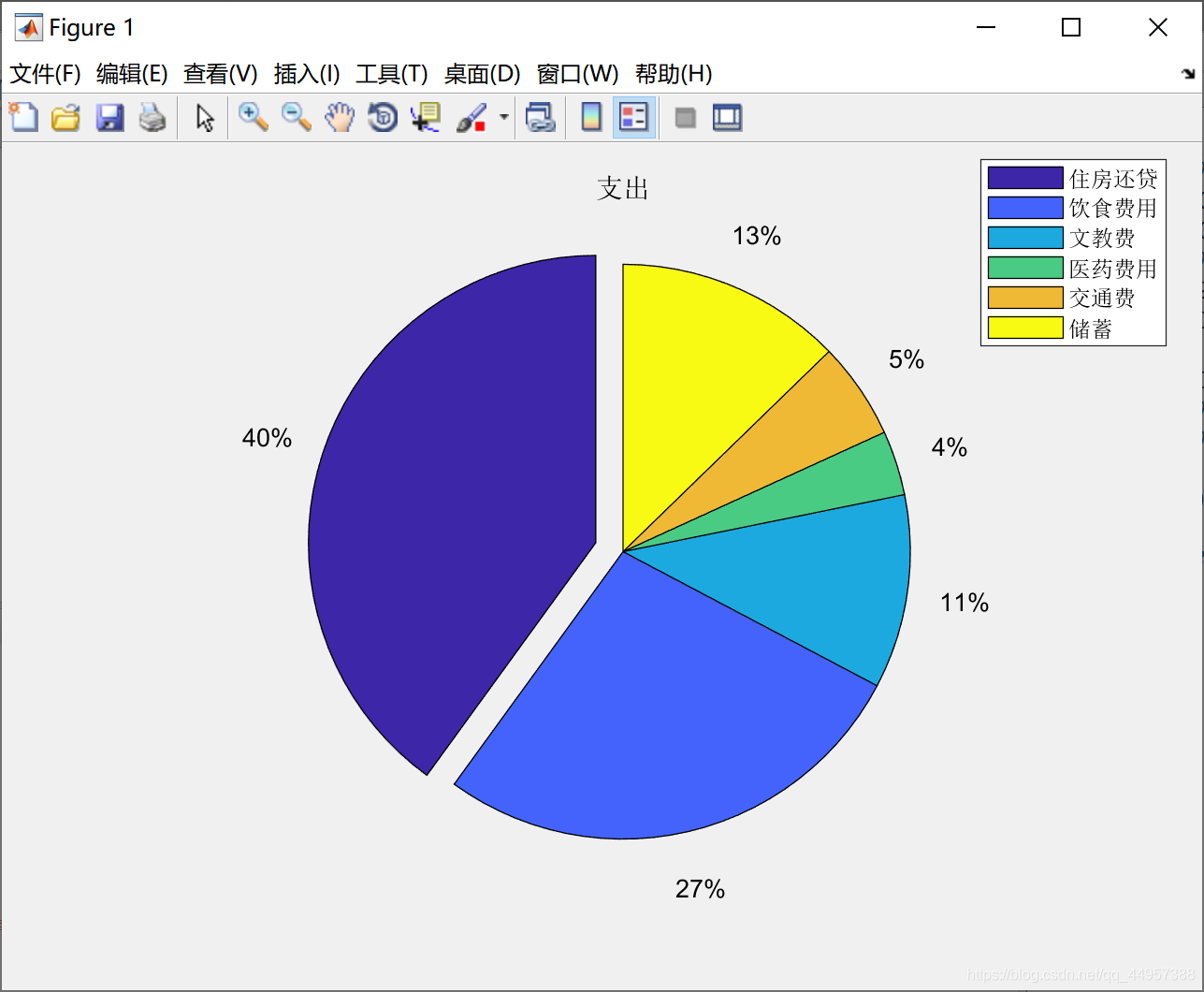Image resolution: width=1204 pixels, height=992 pixels.
Task: Click the 饮食费用 legend color swatch
Action: 1025,208
